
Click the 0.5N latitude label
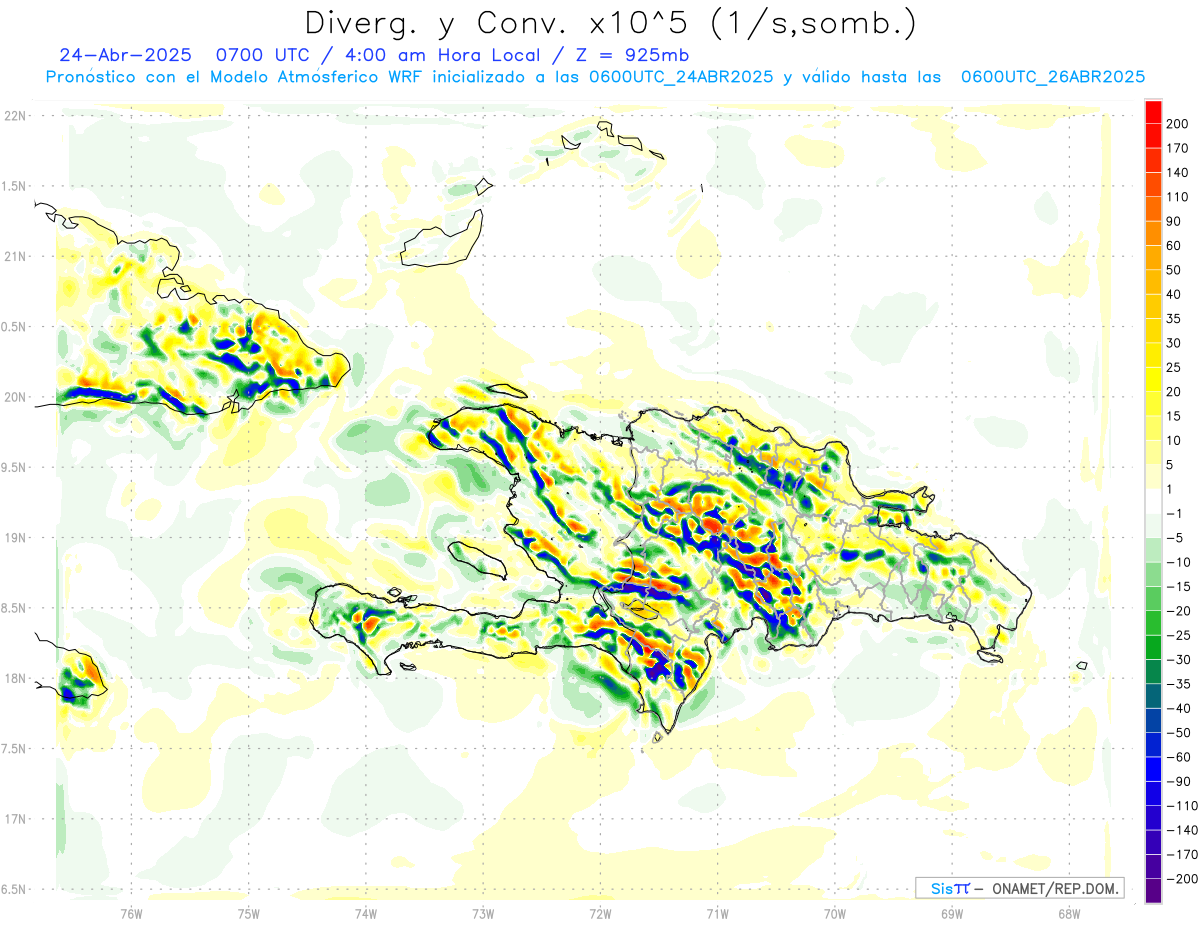15,327
